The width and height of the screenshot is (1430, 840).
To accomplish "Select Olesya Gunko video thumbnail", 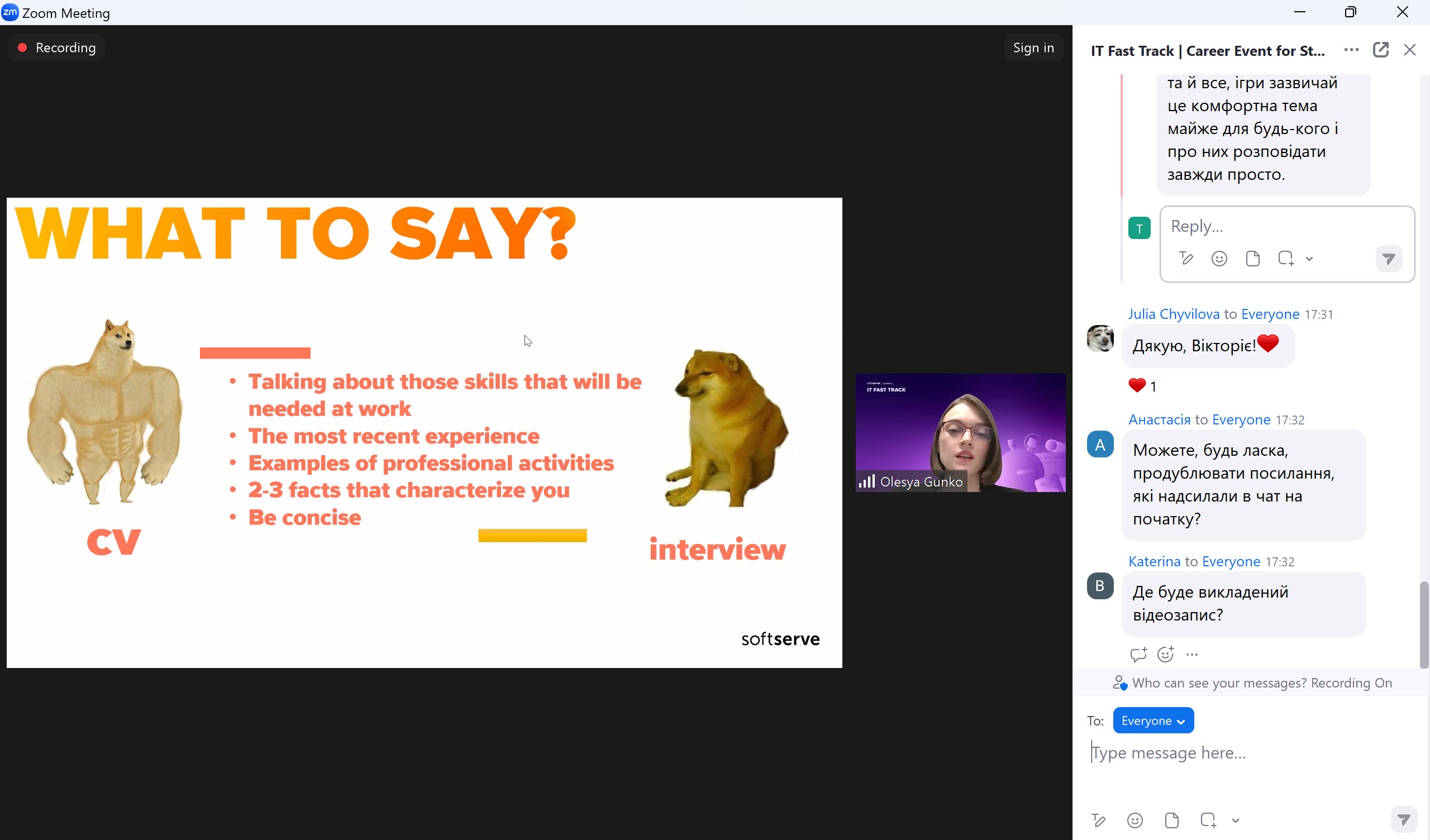I will click(960, 432).
